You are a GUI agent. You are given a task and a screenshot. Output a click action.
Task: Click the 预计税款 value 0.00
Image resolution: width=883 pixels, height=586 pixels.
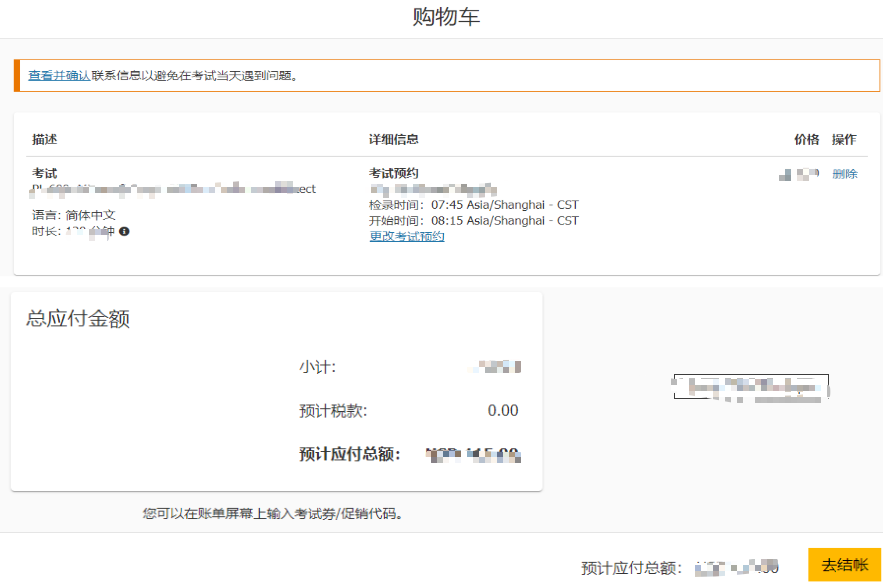[x=503, y=411]
